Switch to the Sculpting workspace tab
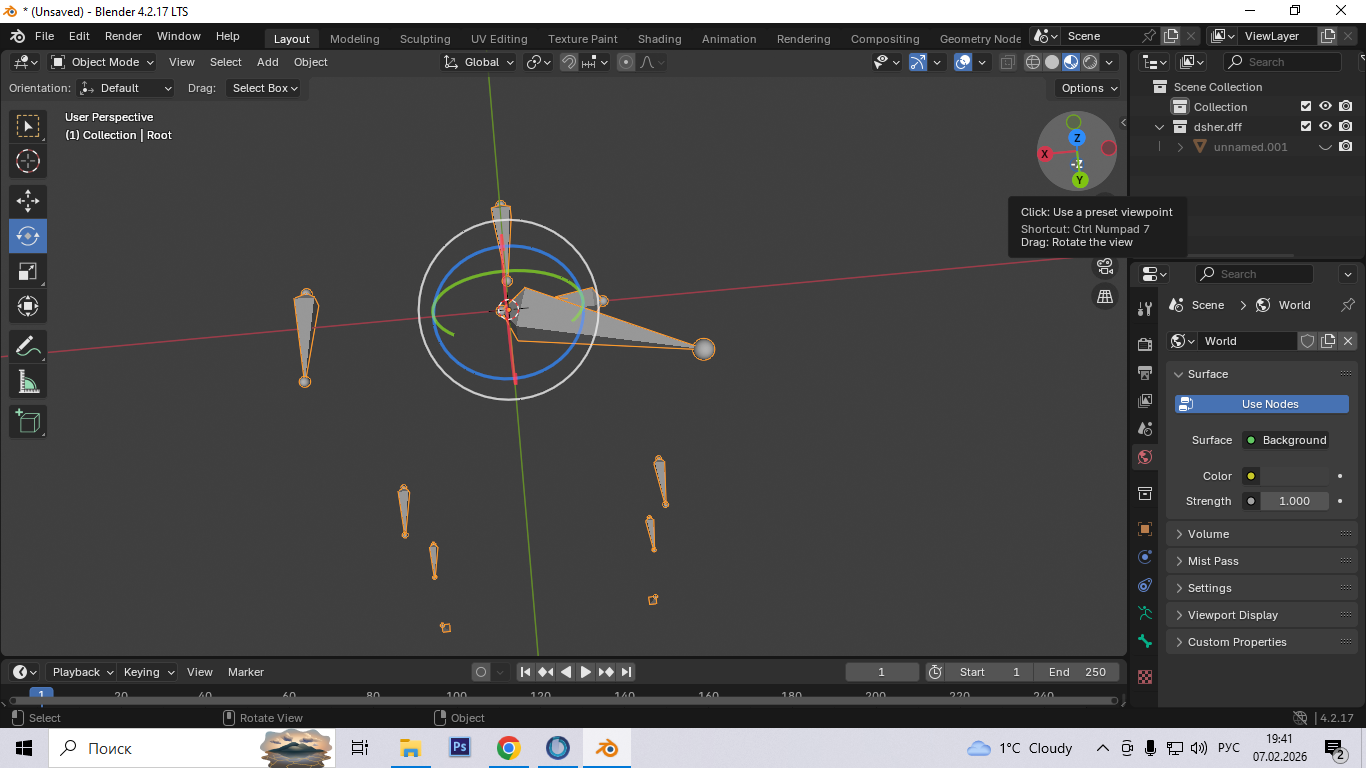Screen dimensions: 1366x768 pyautogui.click(x=425, y=39)
